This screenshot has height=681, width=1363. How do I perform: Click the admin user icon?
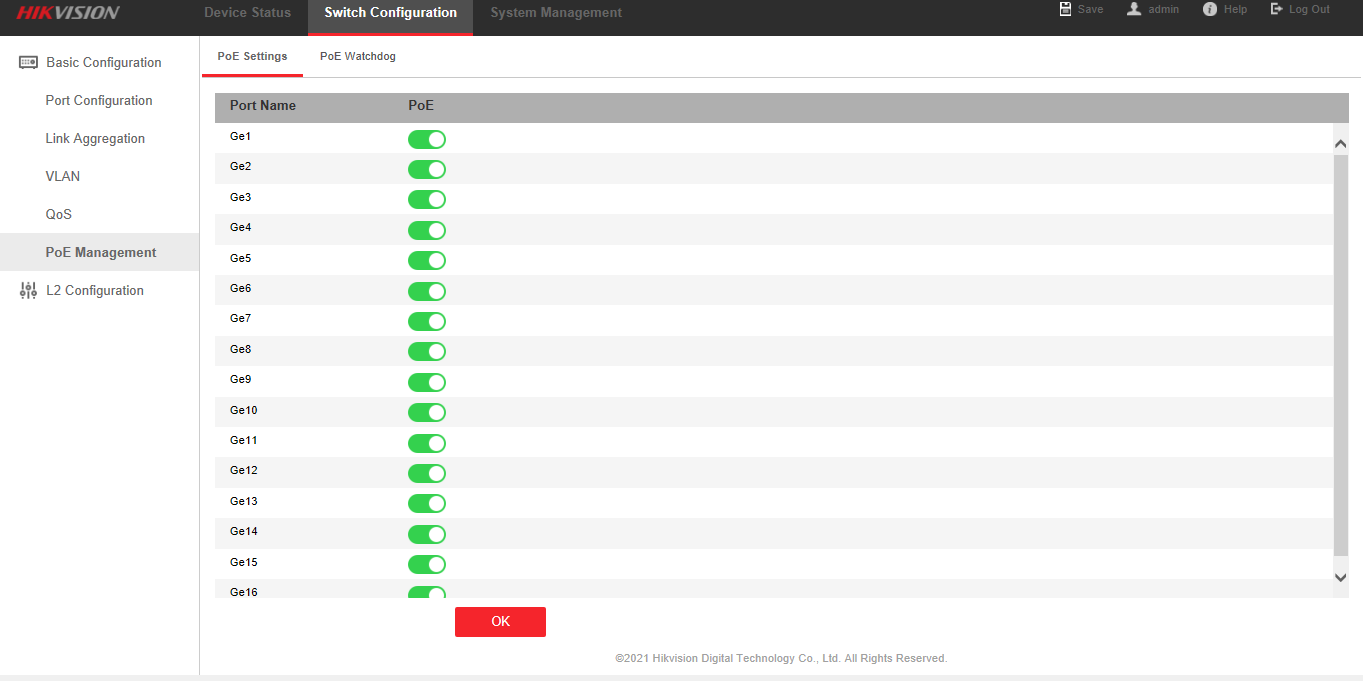(1134, 9)
